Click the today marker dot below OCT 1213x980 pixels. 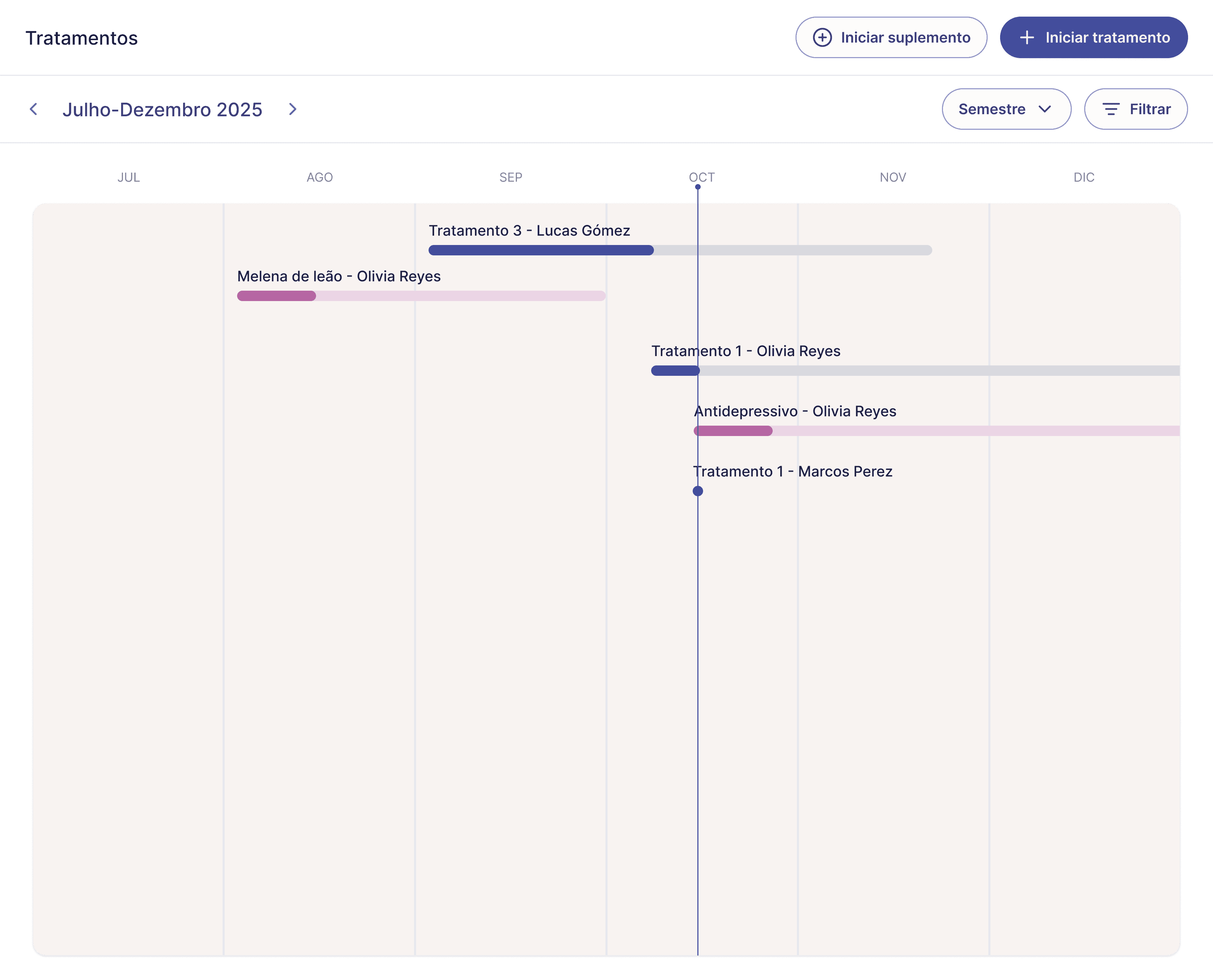(698, 187)
